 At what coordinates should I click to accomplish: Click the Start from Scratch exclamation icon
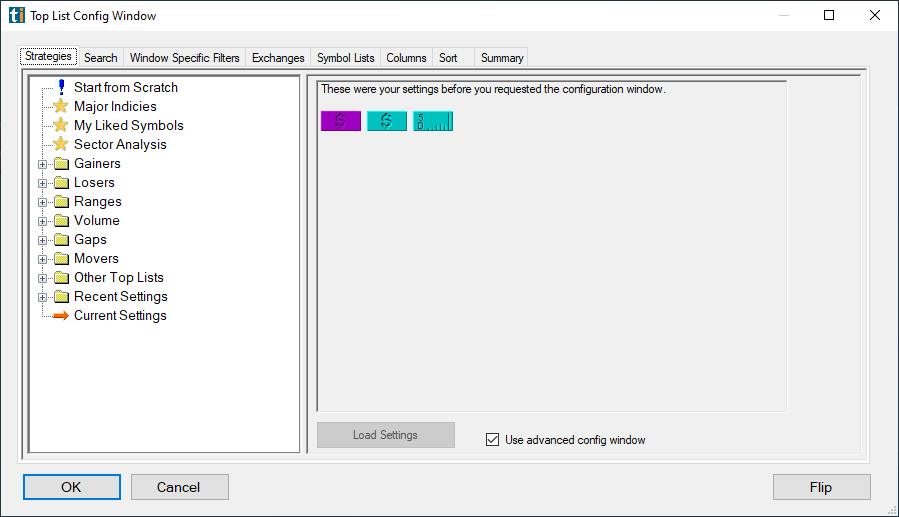point(61,87)
